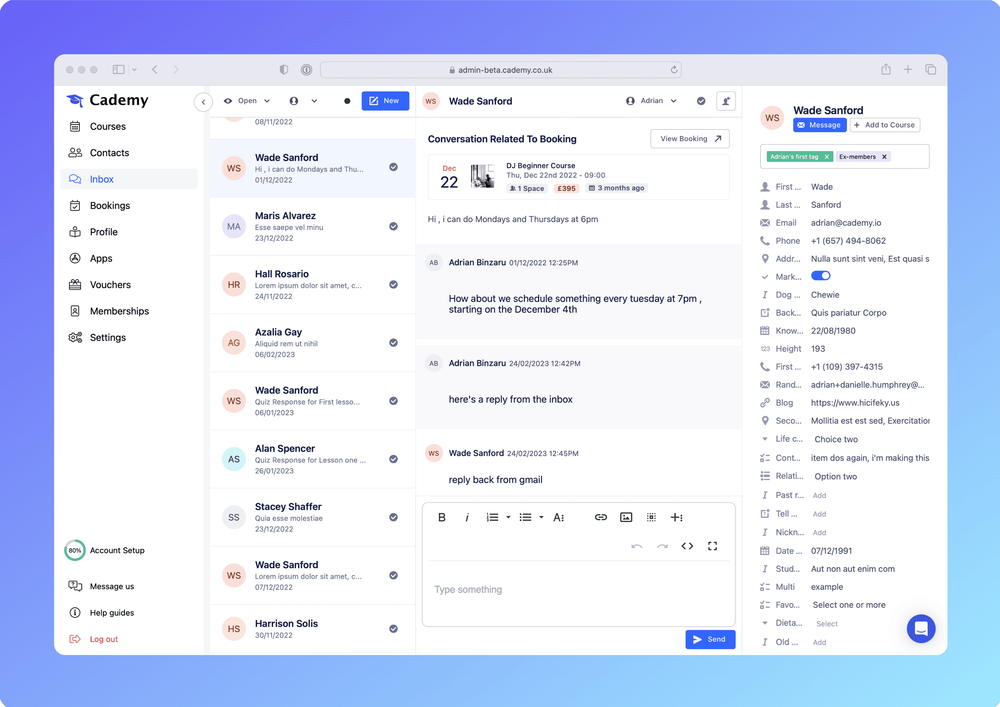This screenshot has height=707, width=1000.
Task: Mark Maris Alvarez conversation as resolved
Action: coord(393,226)
